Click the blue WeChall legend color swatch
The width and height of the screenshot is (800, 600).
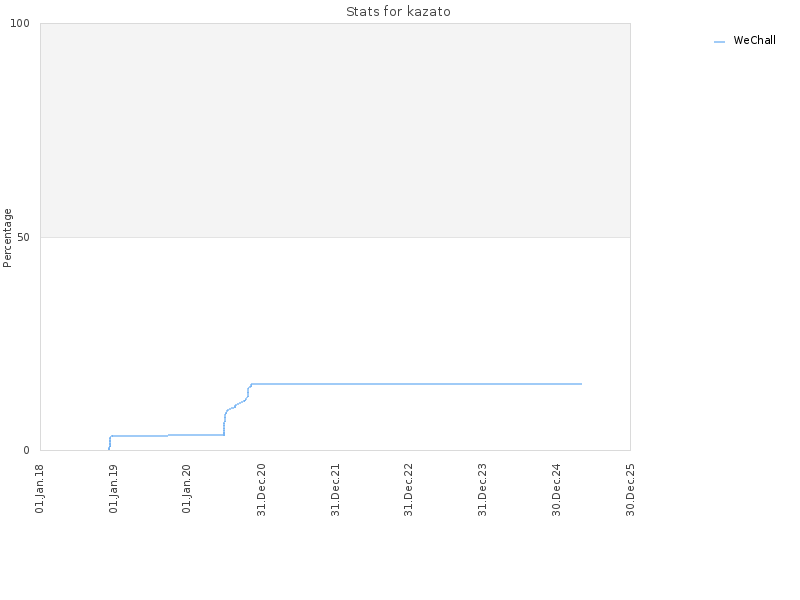[x=719, y=42]
